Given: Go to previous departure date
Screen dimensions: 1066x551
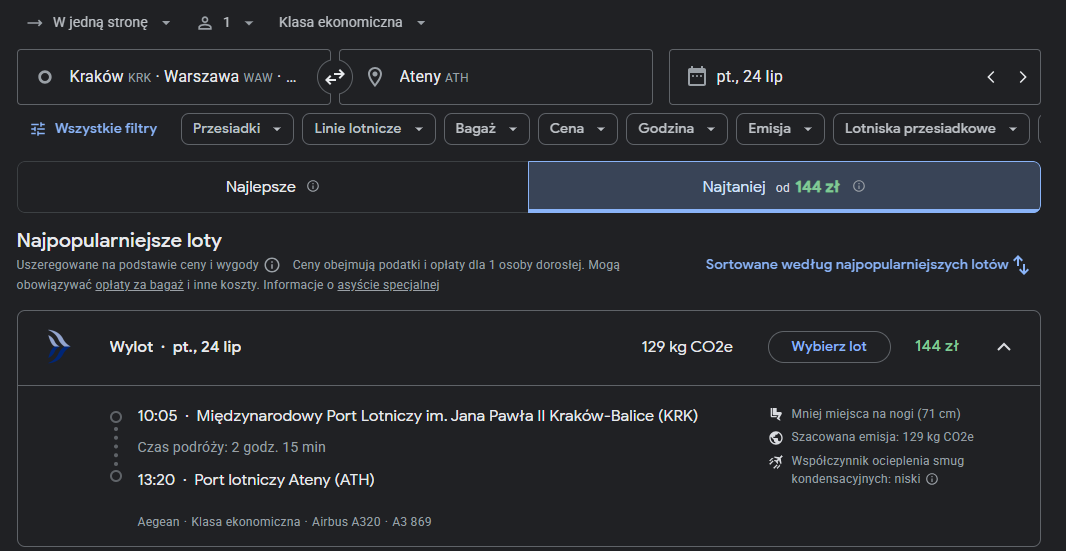Looking at the screenshot, I should tap(991, 77).
